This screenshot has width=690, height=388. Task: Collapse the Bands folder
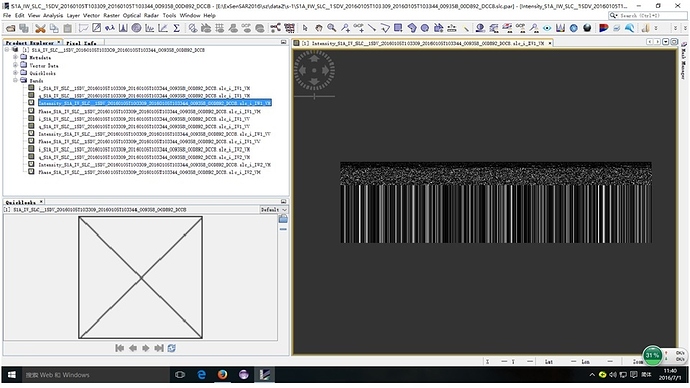point(15,81)
